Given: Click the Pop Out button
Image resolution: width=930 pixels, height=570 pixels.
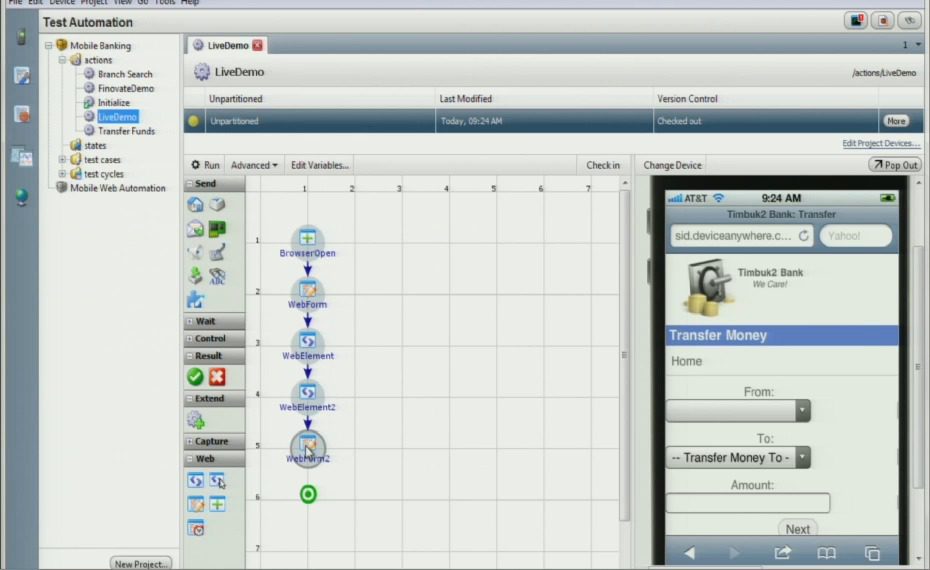Looking at the screenshot, I should pyautogui.click(x=895, y=165).
